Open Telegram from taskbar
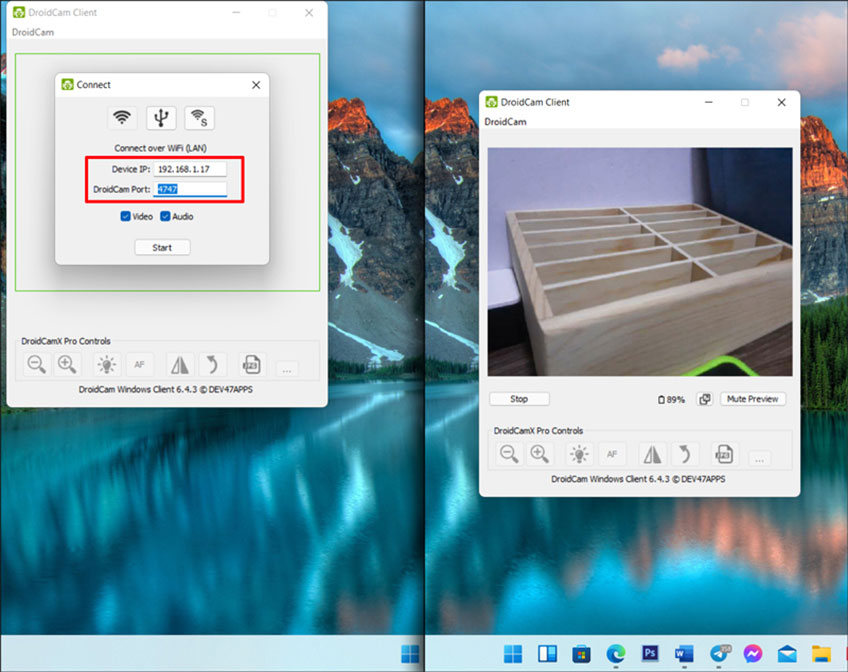This screenshot has height=672, width=848. (x=719, y=653)
